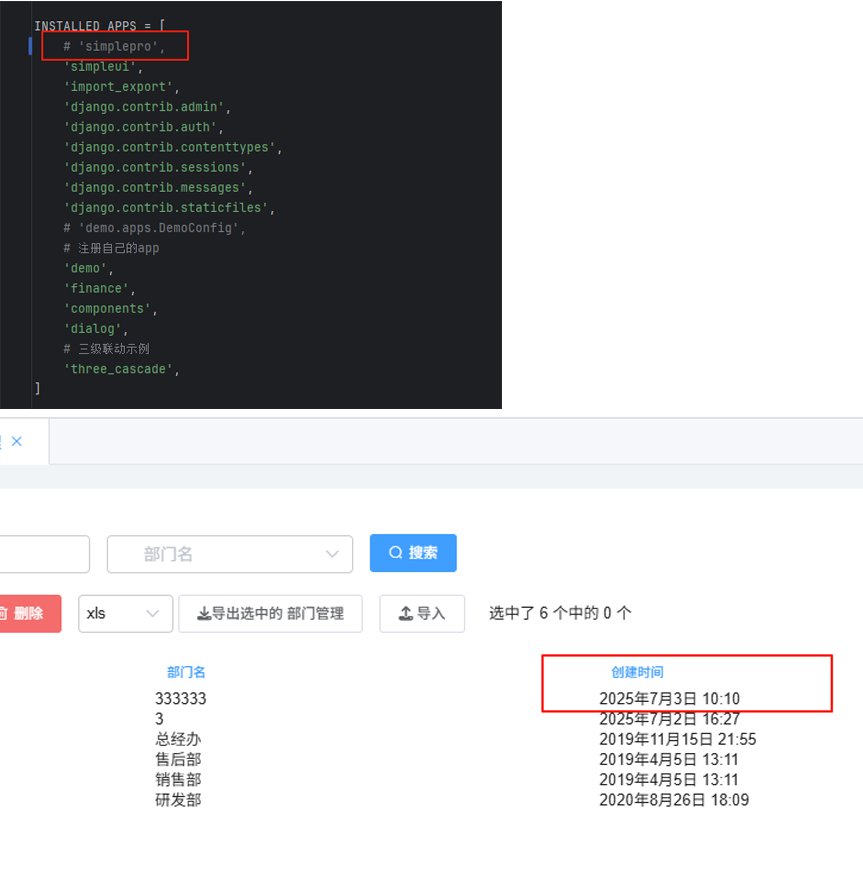Click the '# demo.apps.DemoConfig' comment line
This screenshot has height=870, width=863.
[x=154, y=227]
